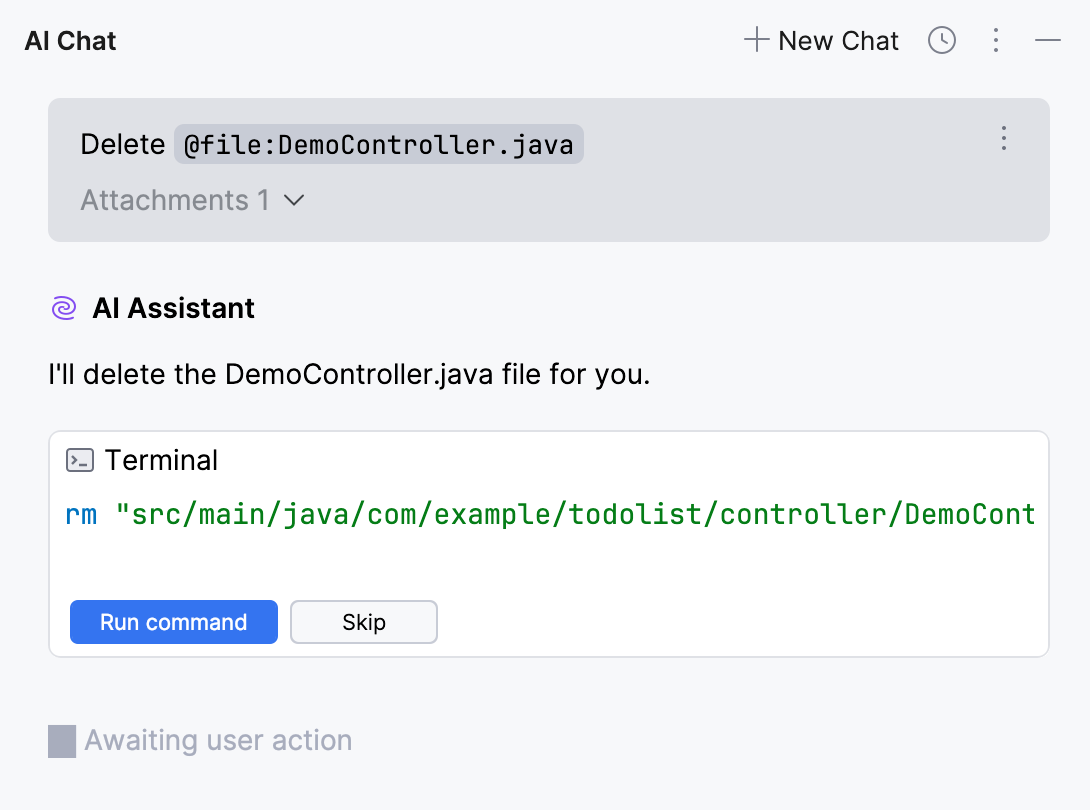Click the AI Chat panel title
This screenshot has height=810, width=1090.
point(70,41)
